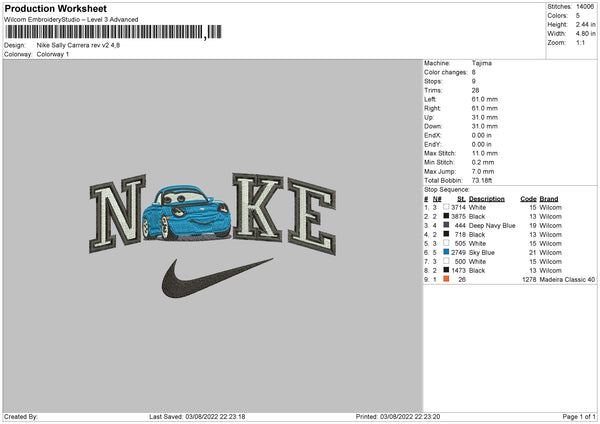Click the 'Deep Navy Blue' description text

pyautogui.click(x=492, y=225)
